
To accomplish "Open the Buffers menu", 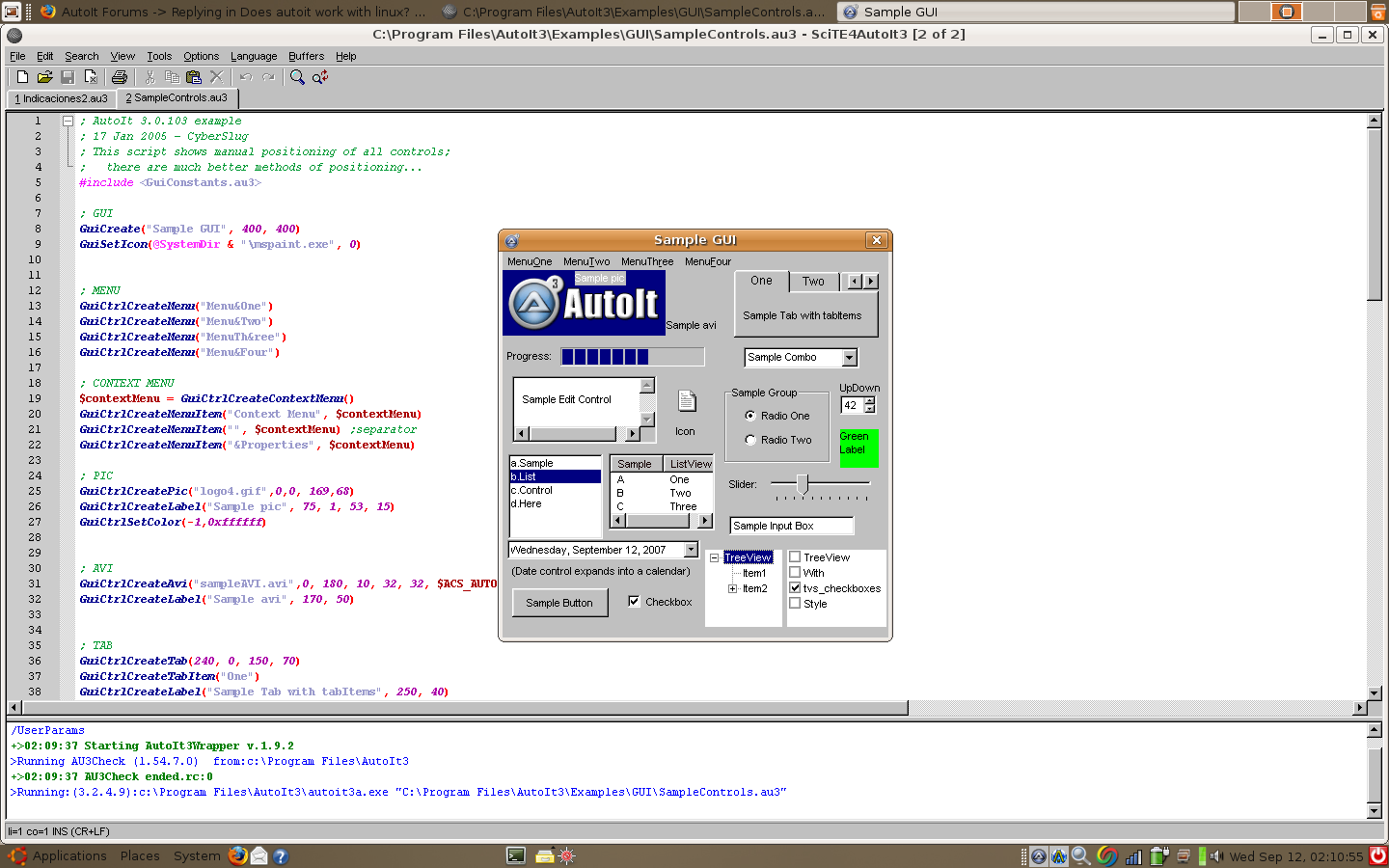I will pyautogui.click(x=306, y=57).
